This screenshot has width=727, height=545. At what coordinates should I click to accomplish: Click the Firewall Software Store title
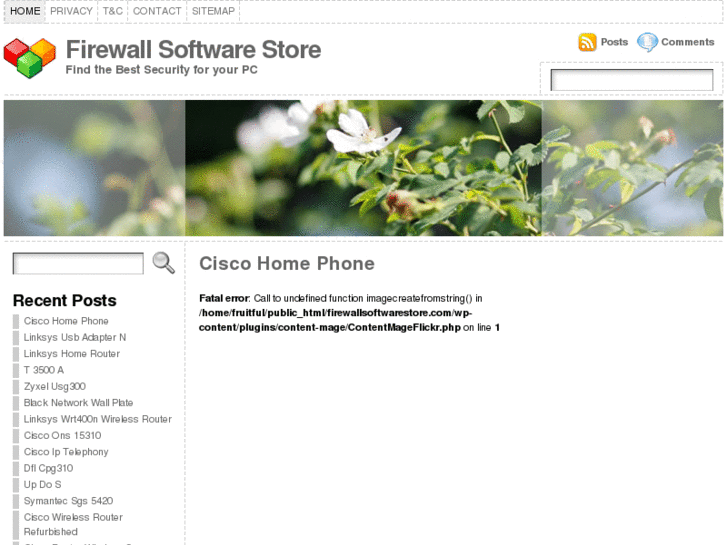pyautogui.click(x=193, y=50)
